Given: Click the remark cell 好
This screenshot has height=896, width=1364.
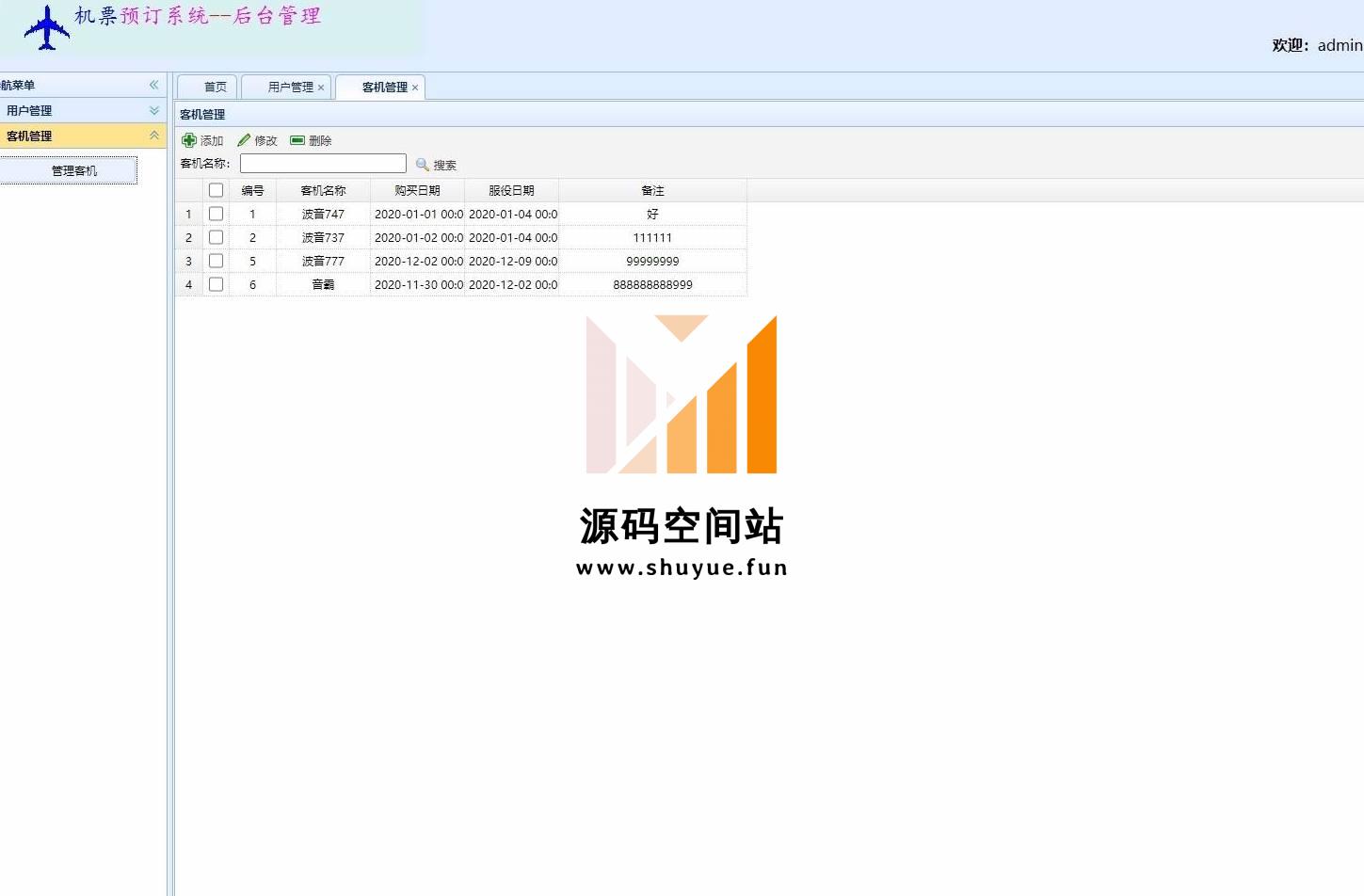Looking at the screenshot, I should (x=652, y=214).
